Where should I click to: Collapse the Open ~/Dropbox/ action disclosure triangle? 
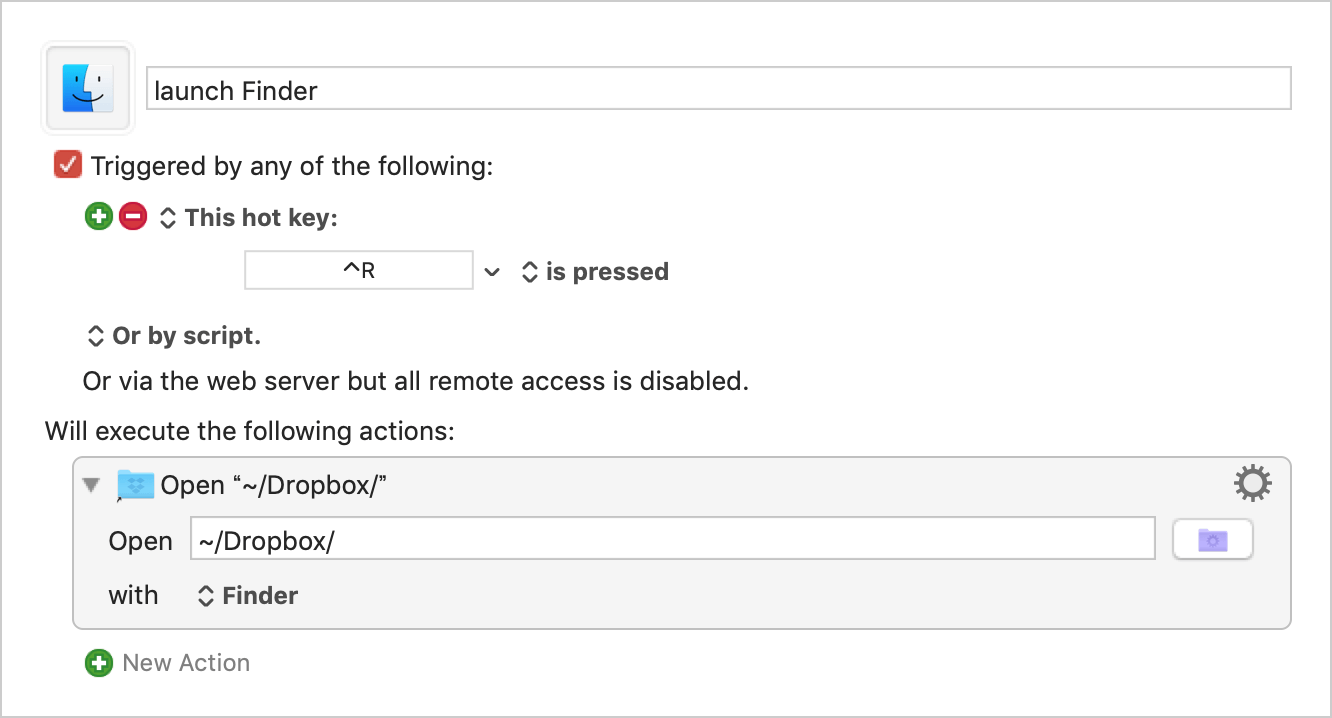[x=92, y=485]
